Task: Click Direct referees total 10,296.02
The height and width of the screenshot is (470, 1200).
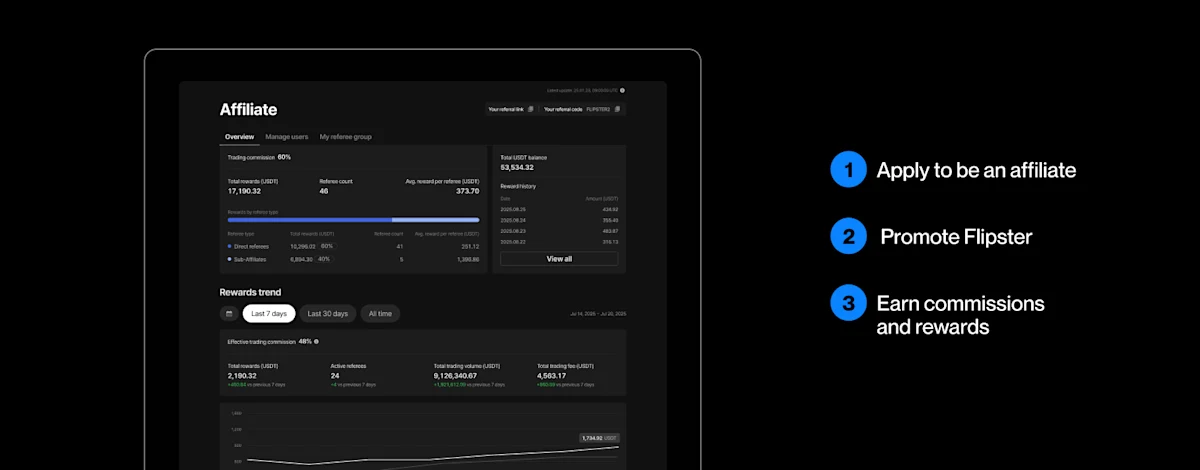Action: [x=303, y=246]
